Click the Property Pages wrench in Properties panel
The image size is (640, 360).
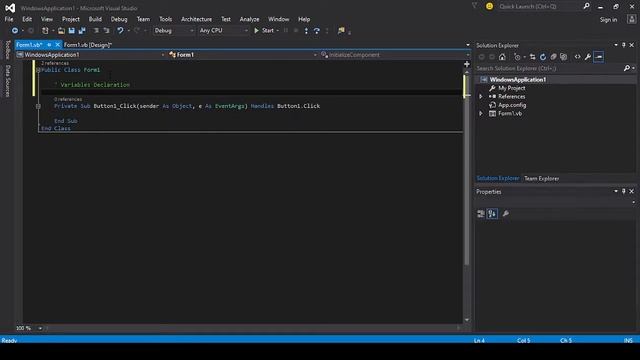[x=506, y=213]
